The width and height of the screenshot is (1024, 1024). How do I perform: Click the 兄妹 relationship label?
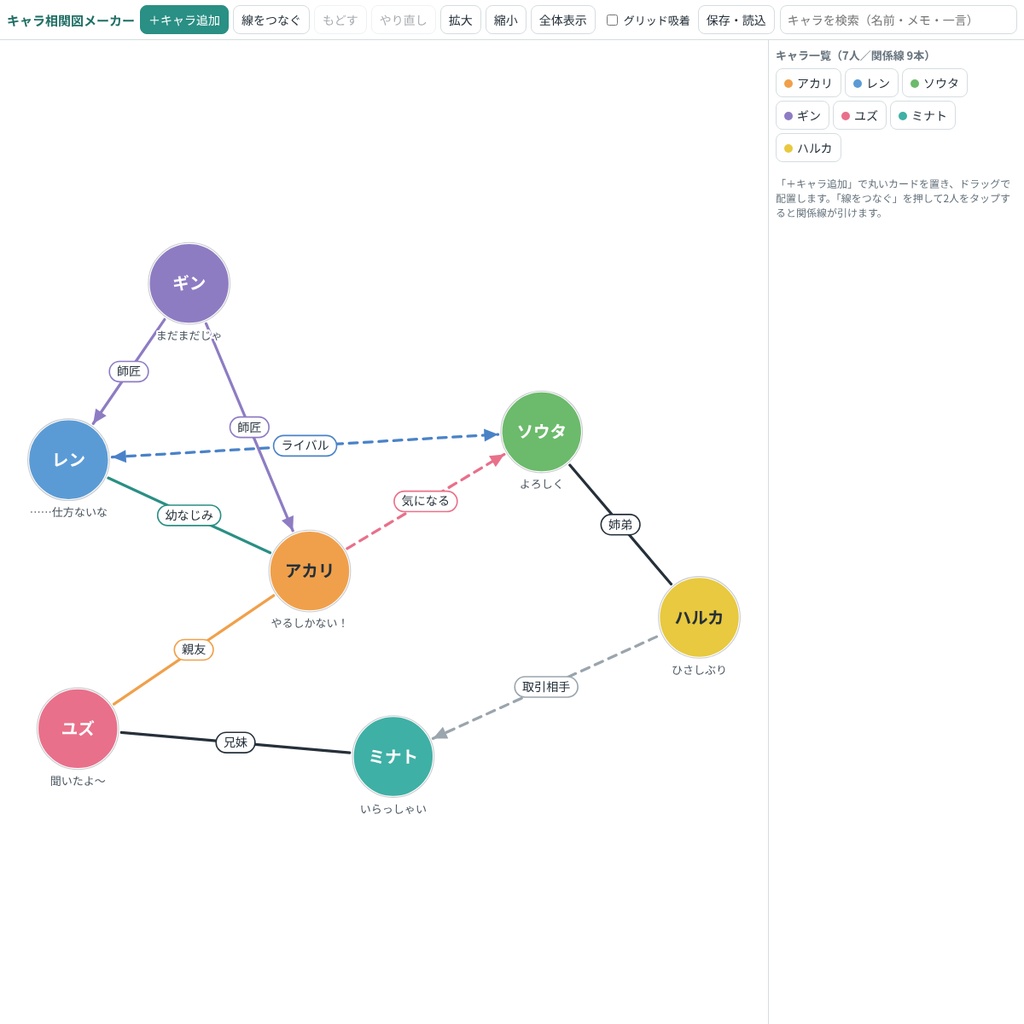coord(236,743)
